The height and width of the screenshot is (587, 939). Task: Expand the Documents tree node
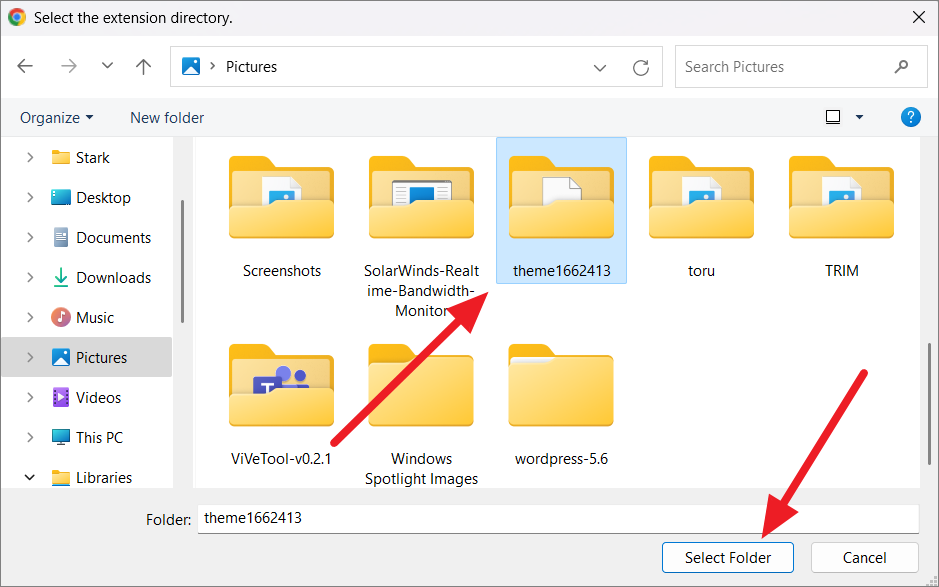click(x=30, y=237)
